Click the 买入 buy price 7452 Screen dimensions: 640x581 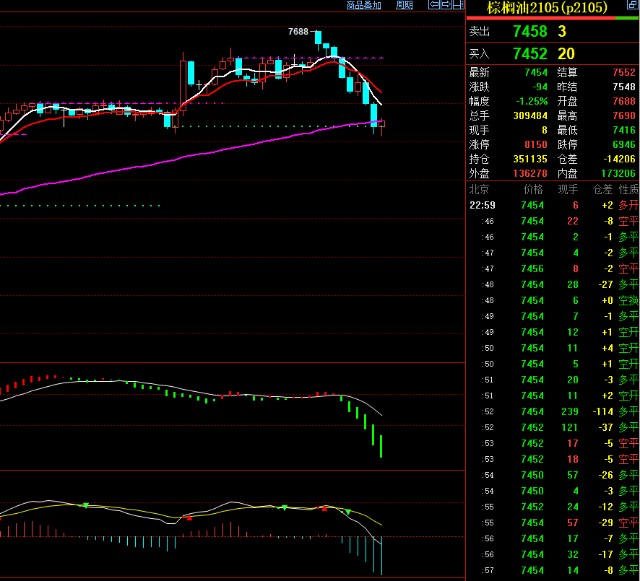point(530,54)
